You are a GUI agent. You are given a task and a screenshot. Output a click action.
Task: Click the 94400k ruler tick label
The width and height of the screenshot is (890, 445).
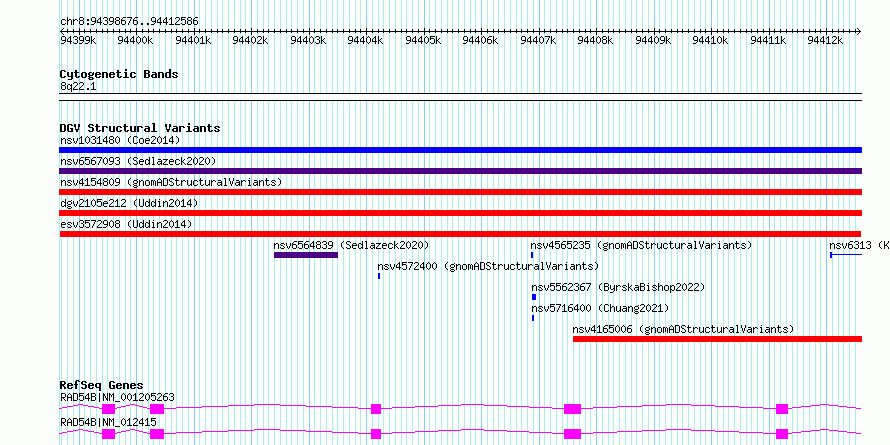[x=136, y=40]
